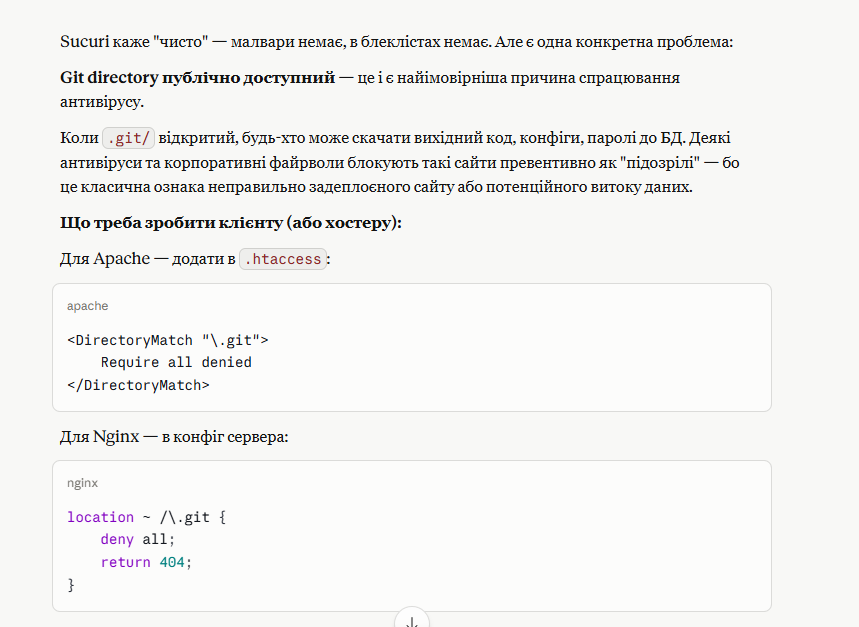Click the "deny all;" code line
Image resolution: width=859 pixels, height=627 pixels.
tap(137, 540)
